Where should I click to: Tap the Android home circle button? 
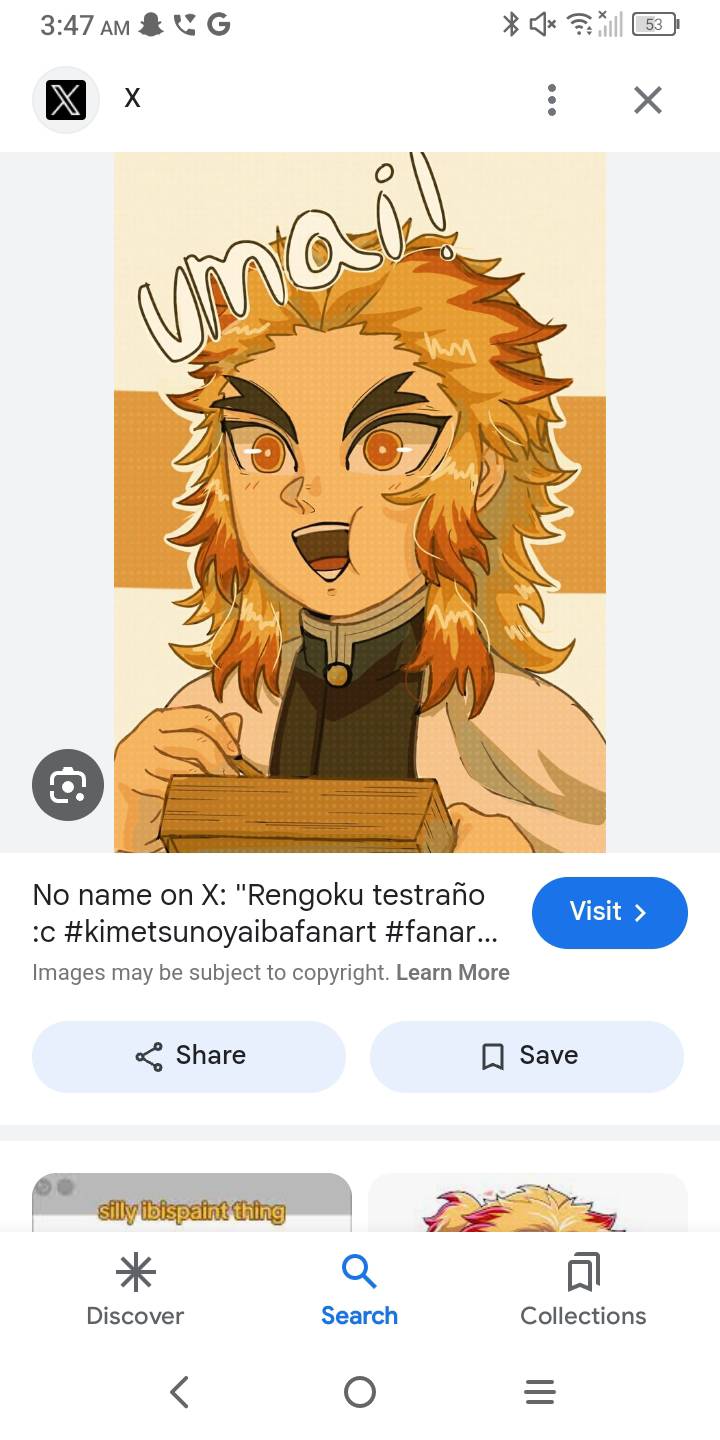(360, 1392)
